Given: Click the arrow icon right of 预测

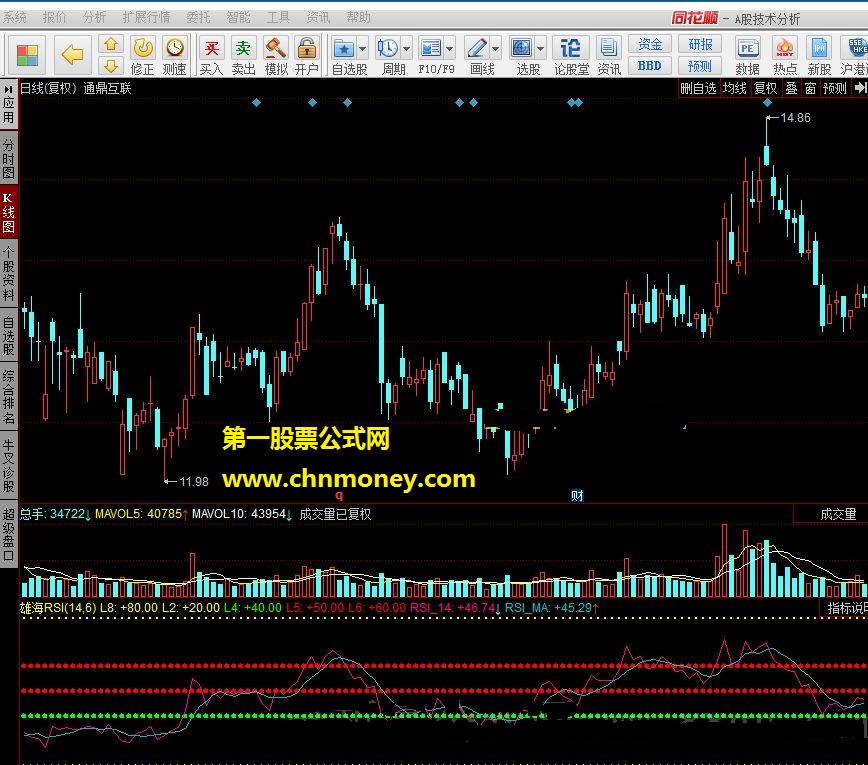Looking at the screenshot, I should click(860, 88).
